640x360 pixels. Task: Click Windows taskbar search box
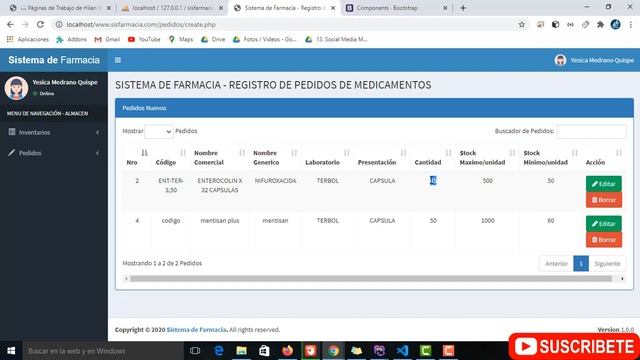tap(103, 351)
